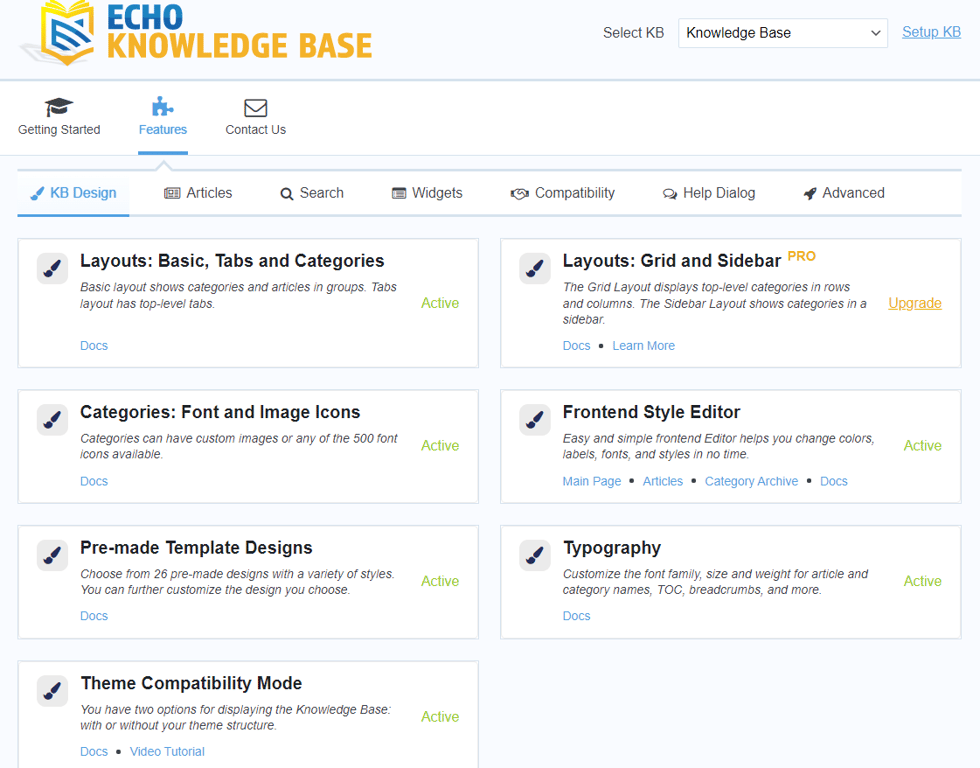Screen dimensions: 980x768
Task: Toggle Active on Frontend Style Editor
Action: pyautogui.click(x=922, y=445)
